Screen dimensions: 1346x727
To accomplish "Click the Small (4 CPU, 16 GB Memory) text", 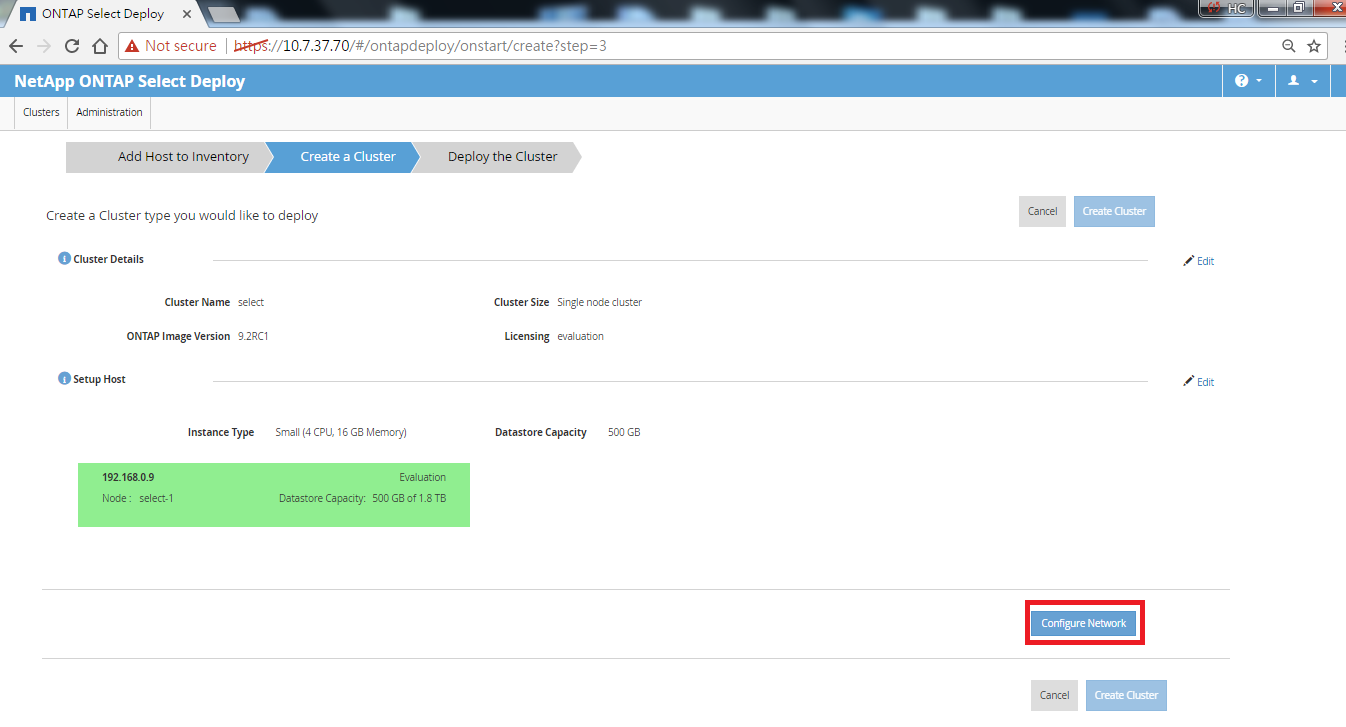I will click(341, 433).
